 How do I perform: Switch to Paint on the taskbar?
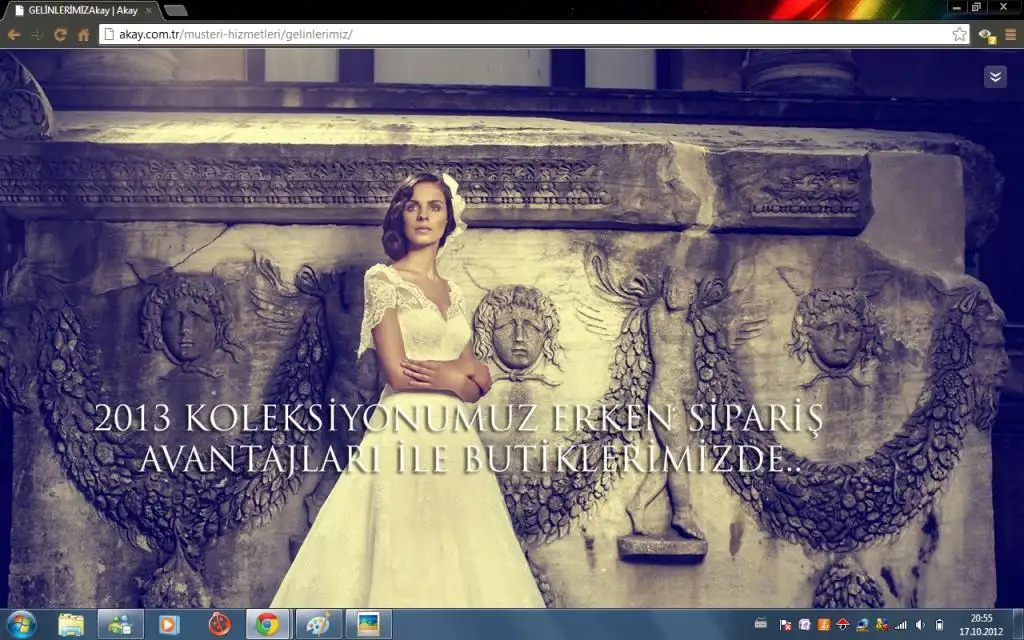point(319,625)
